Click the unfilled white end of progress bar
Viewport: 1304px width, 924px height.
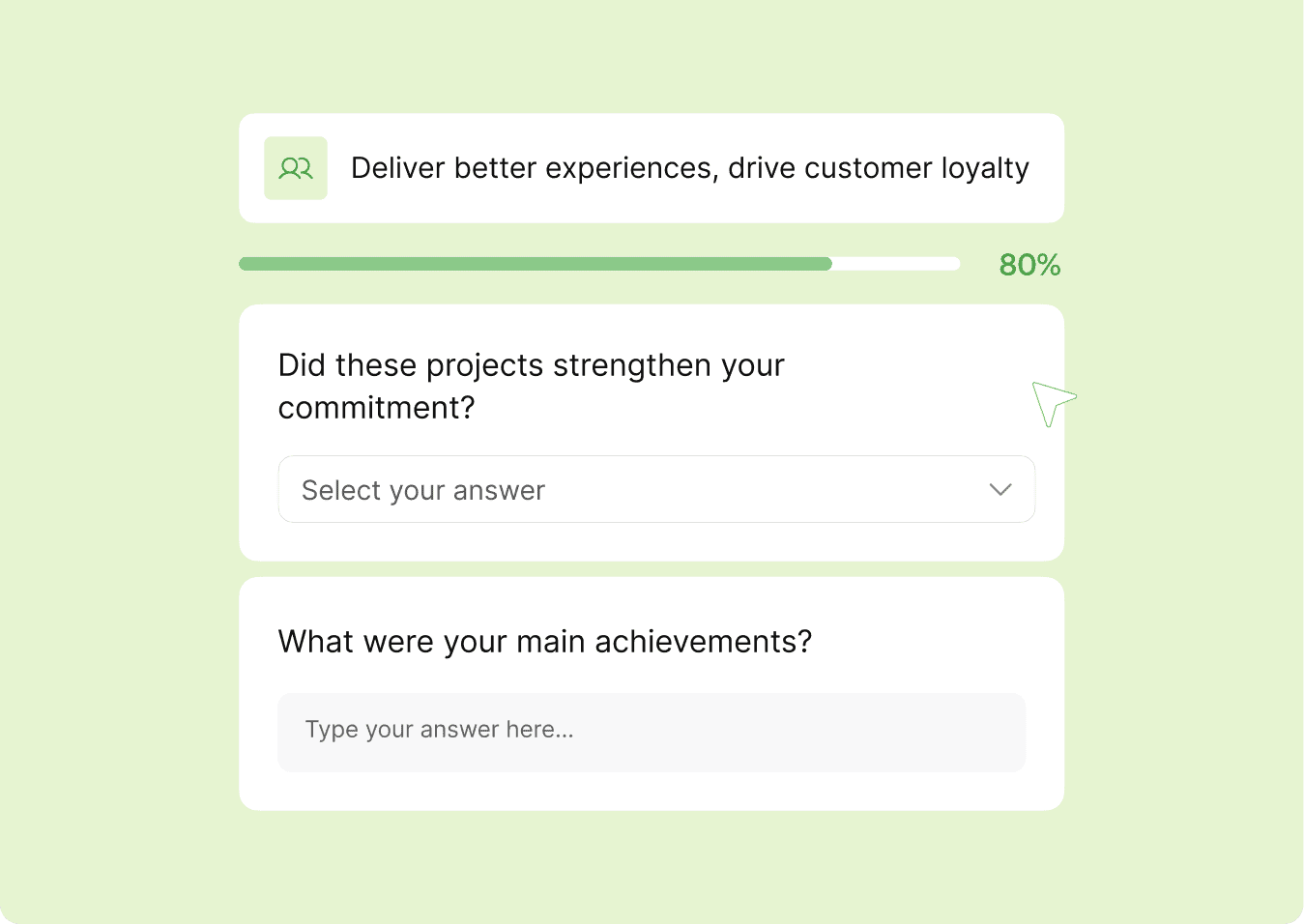[896, 264]
